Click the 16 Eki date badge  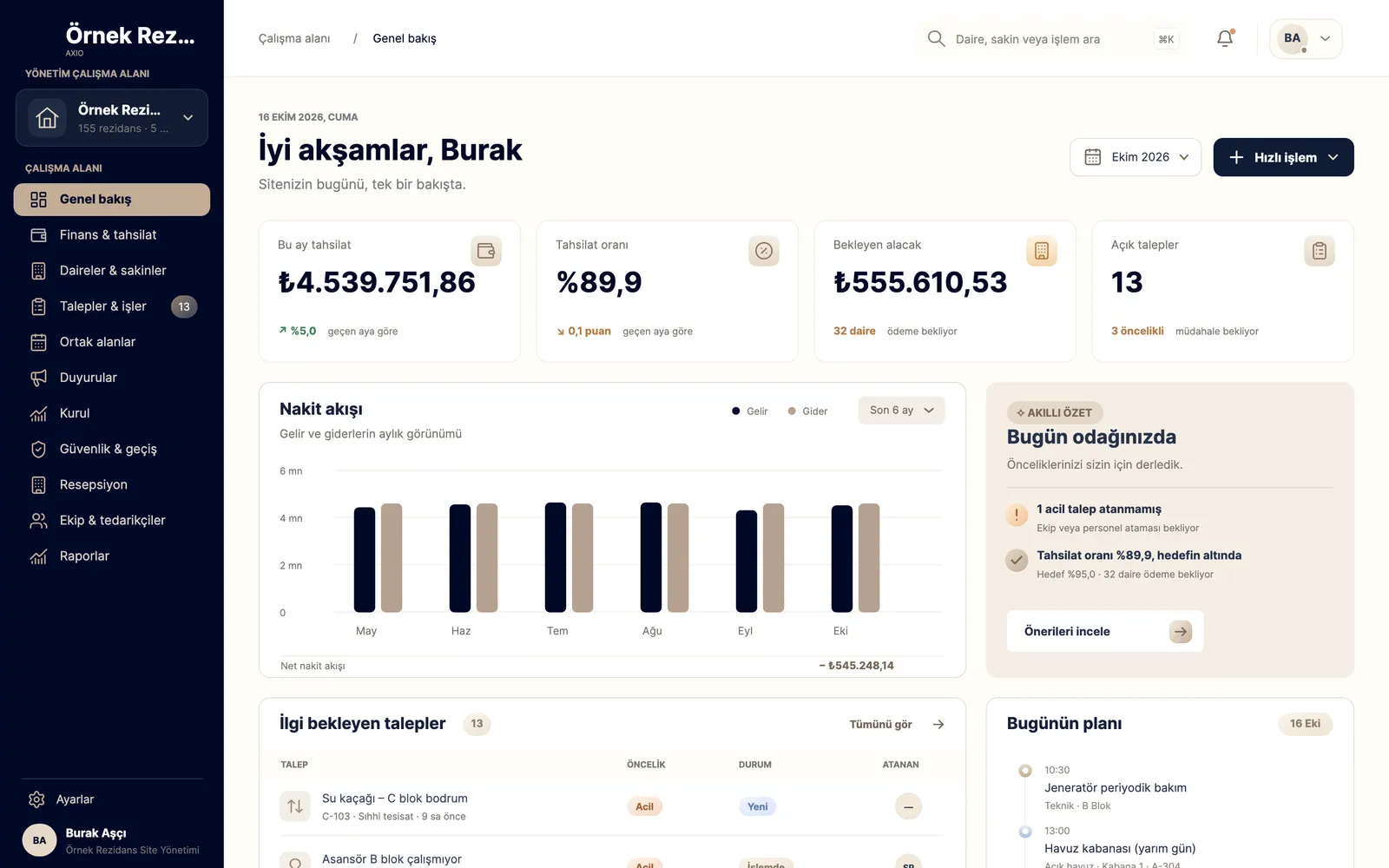(1305, 724)
